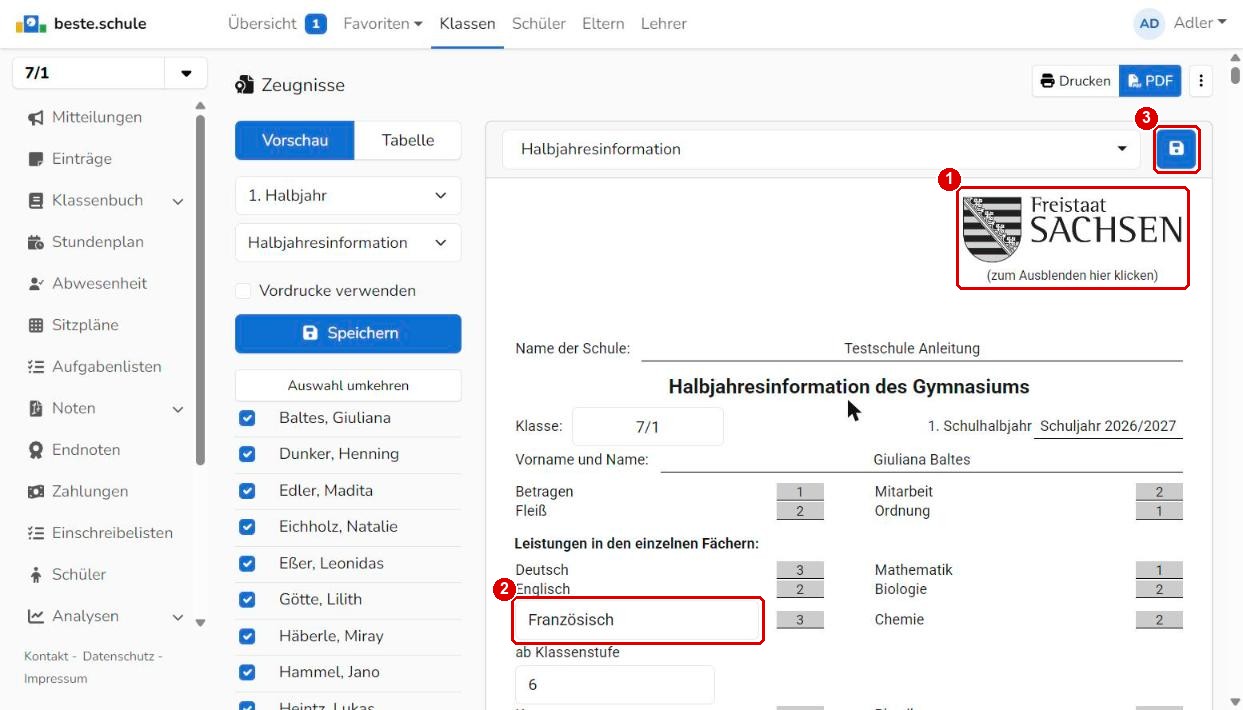1243x710 pixels.
Task: Toggle checkbox for Edler, Madita
Action: [247, 491]
